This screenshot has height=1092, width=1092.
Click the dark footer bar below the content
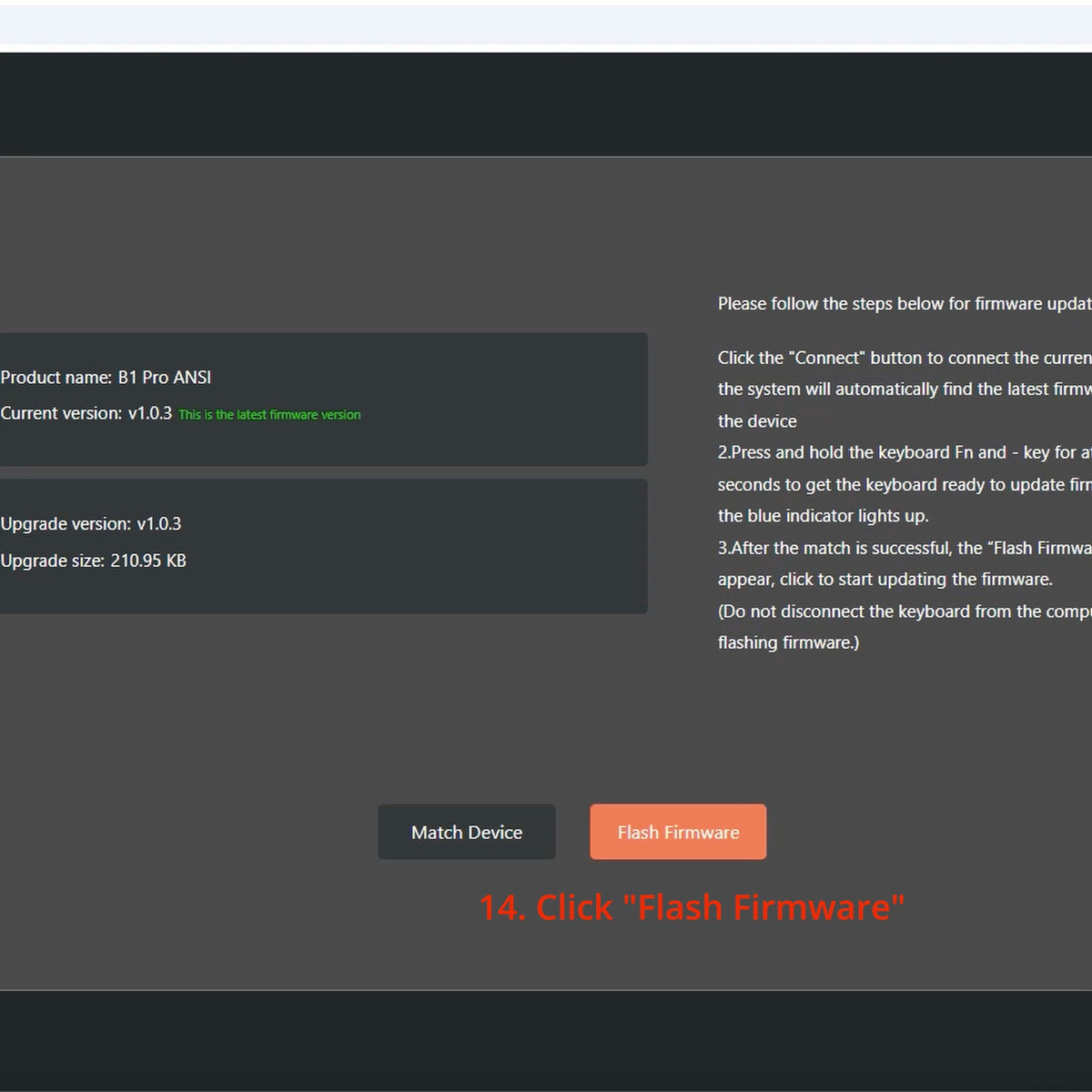click(546, 1041)
